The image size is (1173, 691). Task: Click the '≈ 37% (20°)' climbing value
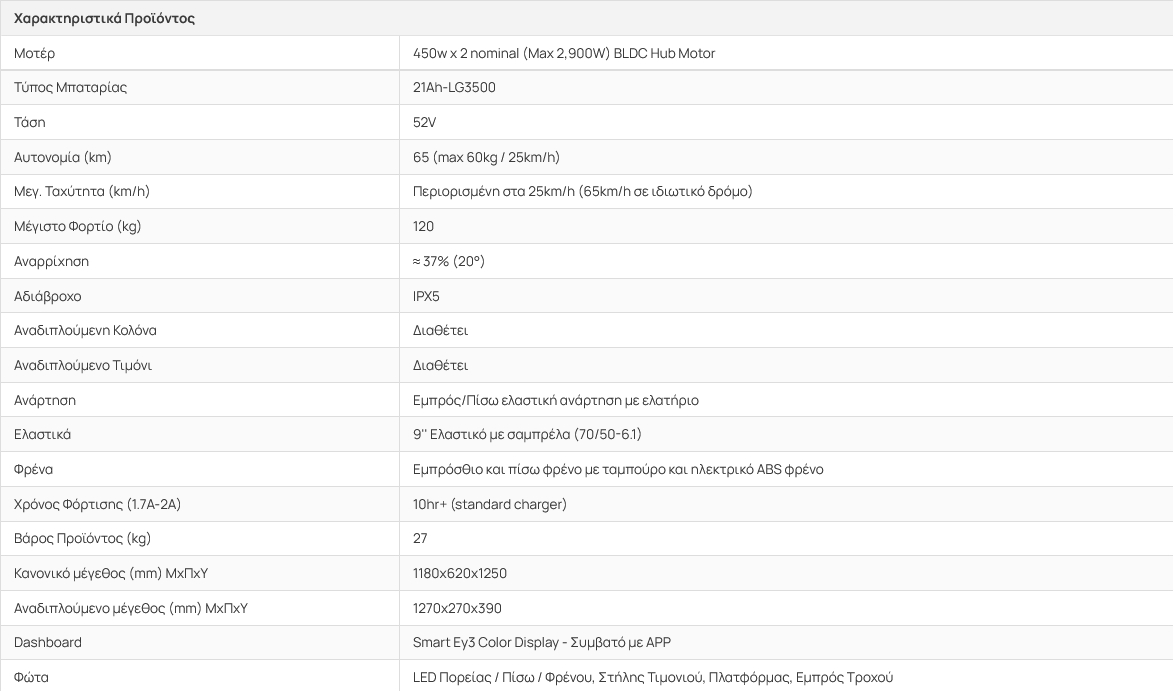click(x=449, y=261)
